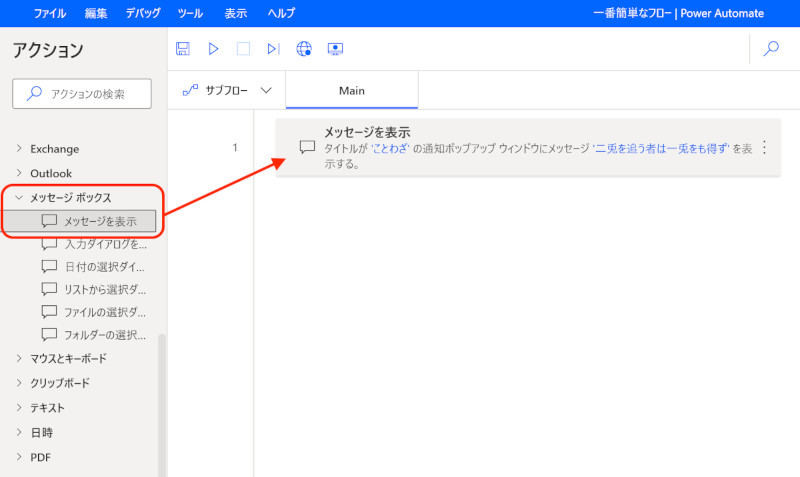Screen dimensions: 800x477
Task: Collapse the メッセージ ボックス group
Action: coord(19,197)
